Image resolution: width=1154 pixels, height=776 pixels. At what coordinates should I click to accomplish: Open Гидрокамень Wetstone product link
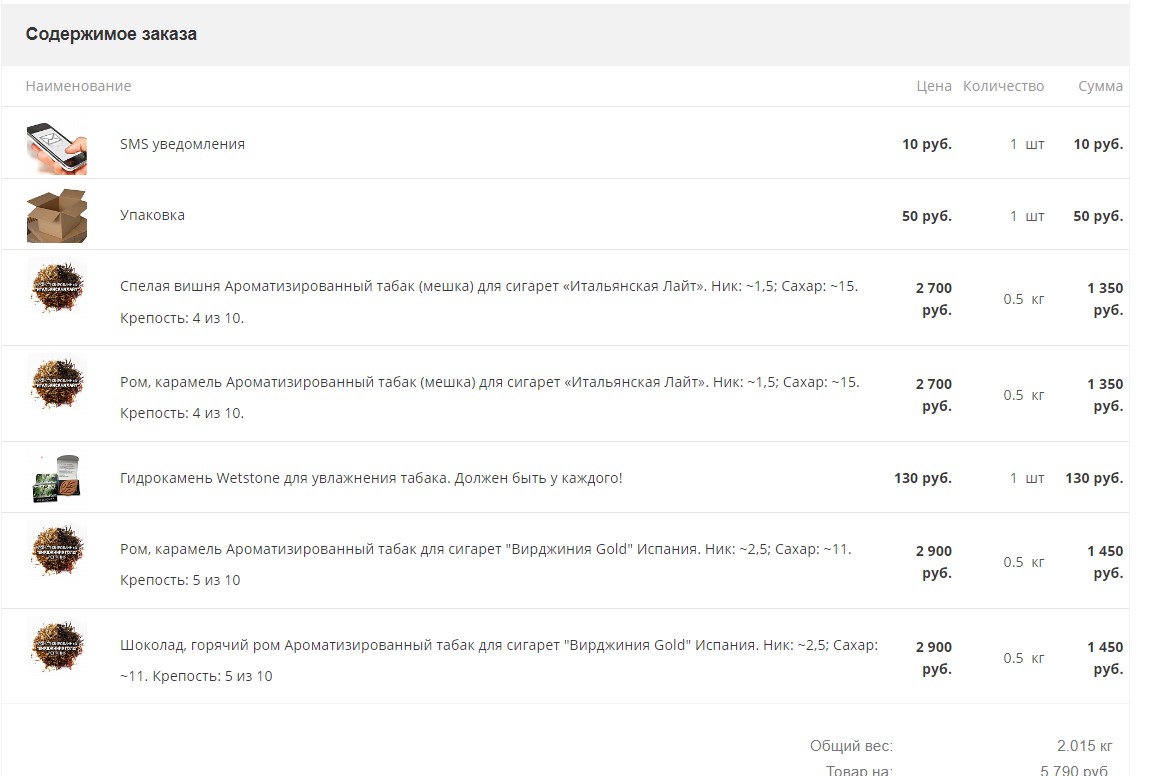click(371, 478)
